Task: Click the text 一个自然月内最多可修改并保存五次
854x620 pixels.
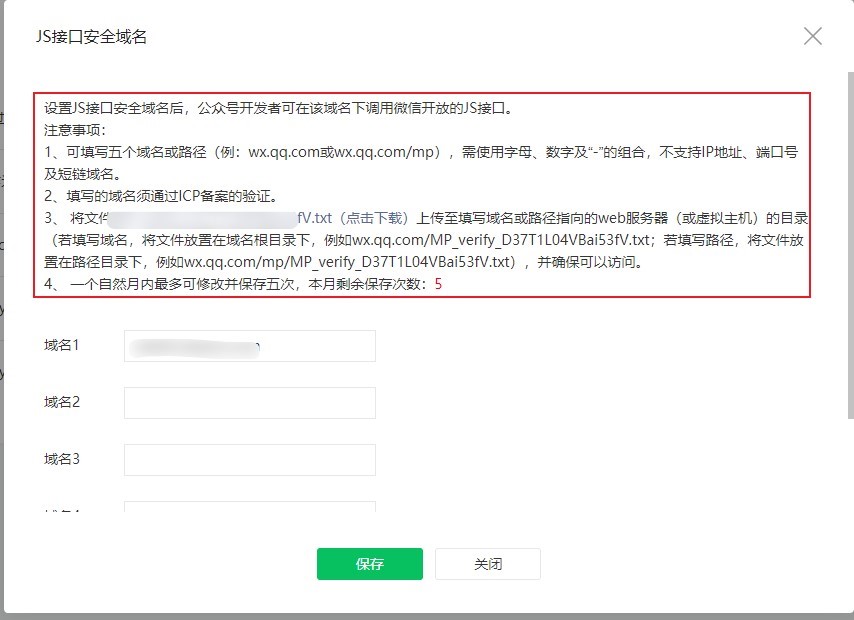Action: pos(182,284)
